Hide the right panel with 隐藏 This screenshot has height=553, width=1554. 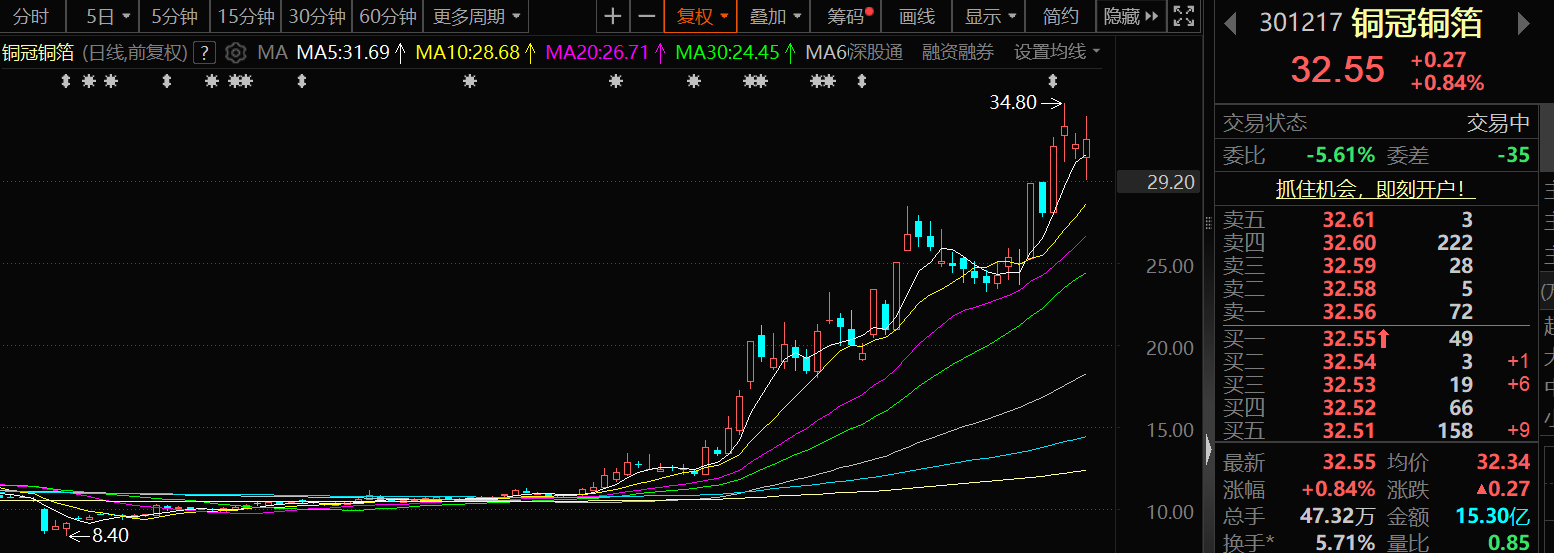(x=1131, y=16)
